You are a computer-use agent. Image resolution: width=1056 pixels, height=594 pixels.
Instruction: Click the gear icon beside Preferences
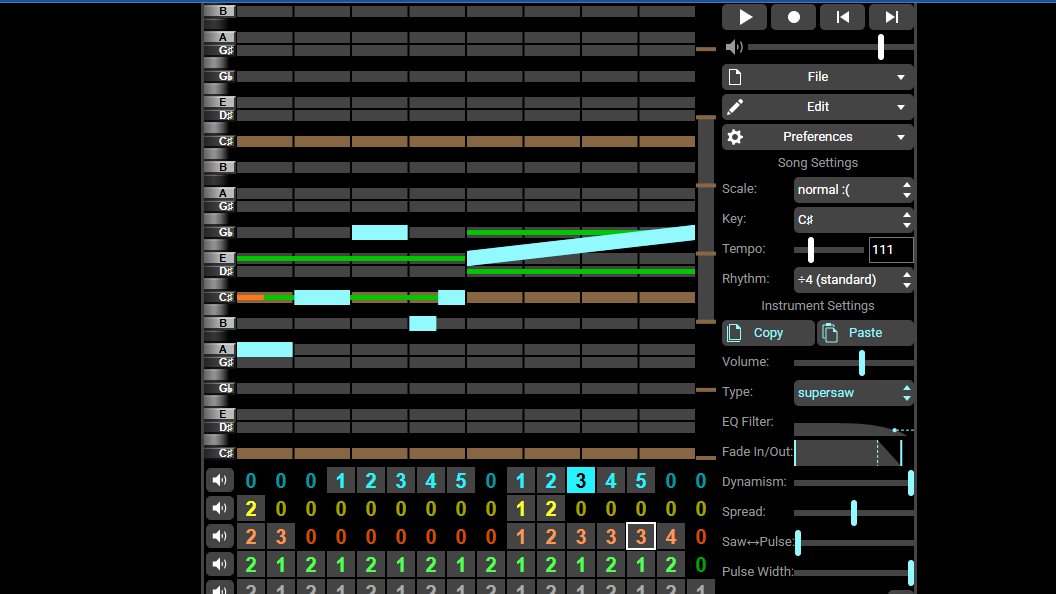coord(735,137)
